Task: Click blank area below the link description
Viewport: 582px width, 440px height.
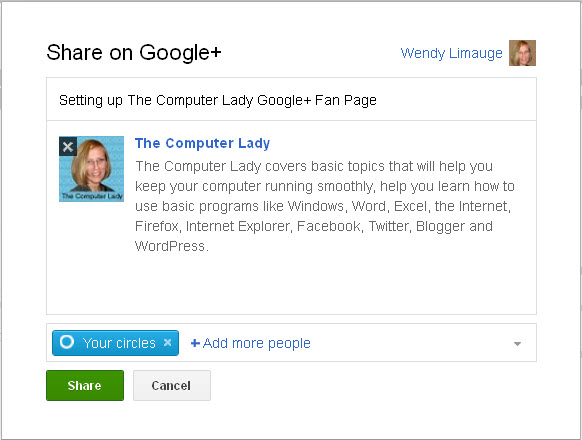Action: click(291, 284)
